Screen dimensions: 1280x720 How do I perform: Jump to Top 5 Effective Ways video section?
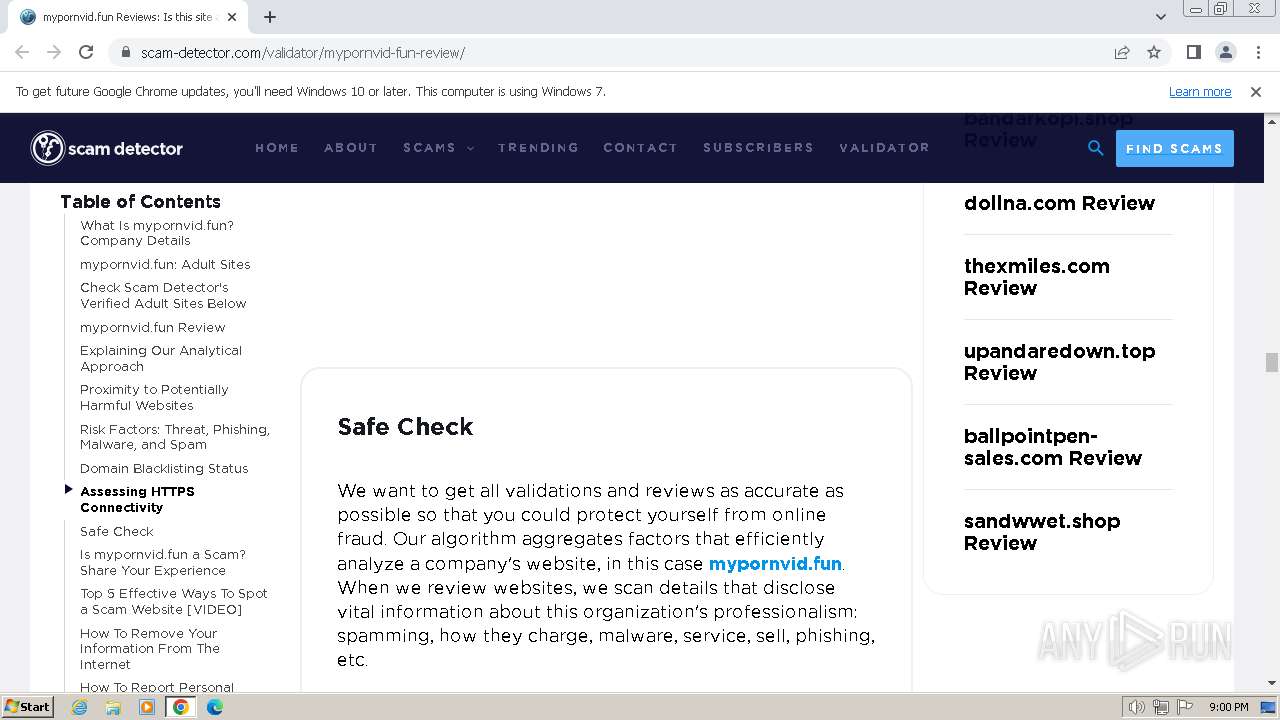[174, 601]
